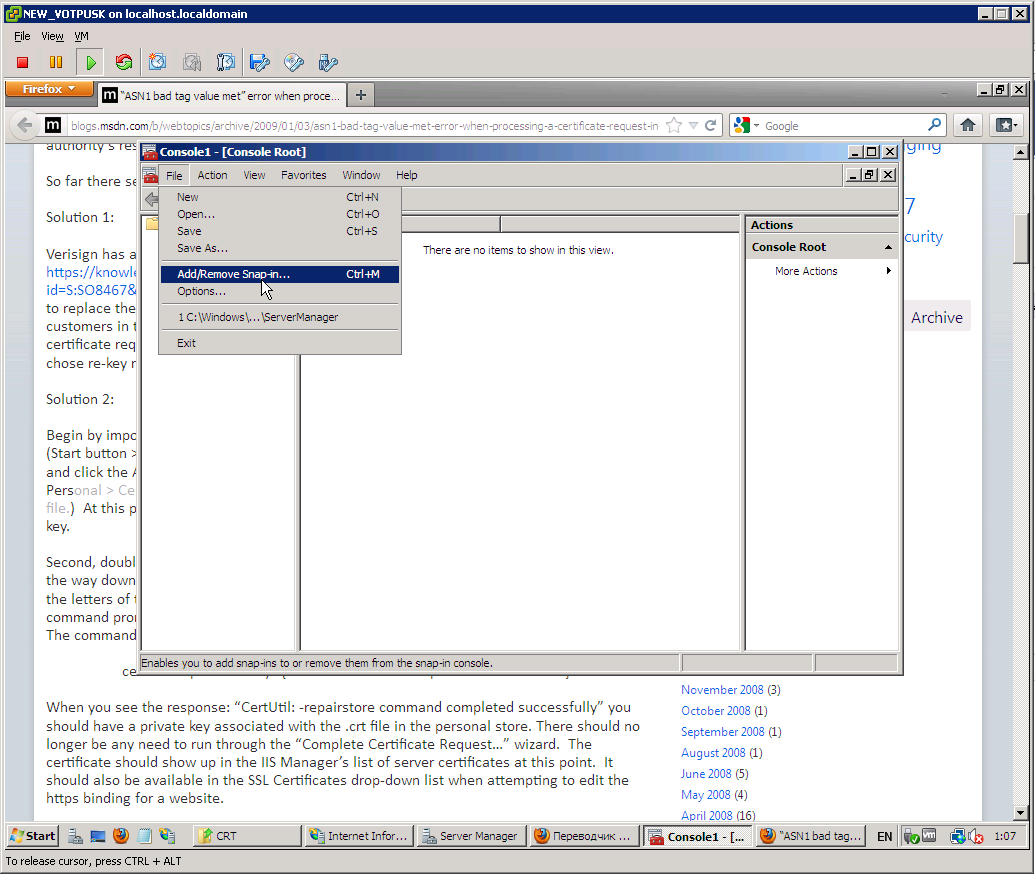Open the Help menu in Console1

[407, 175]
